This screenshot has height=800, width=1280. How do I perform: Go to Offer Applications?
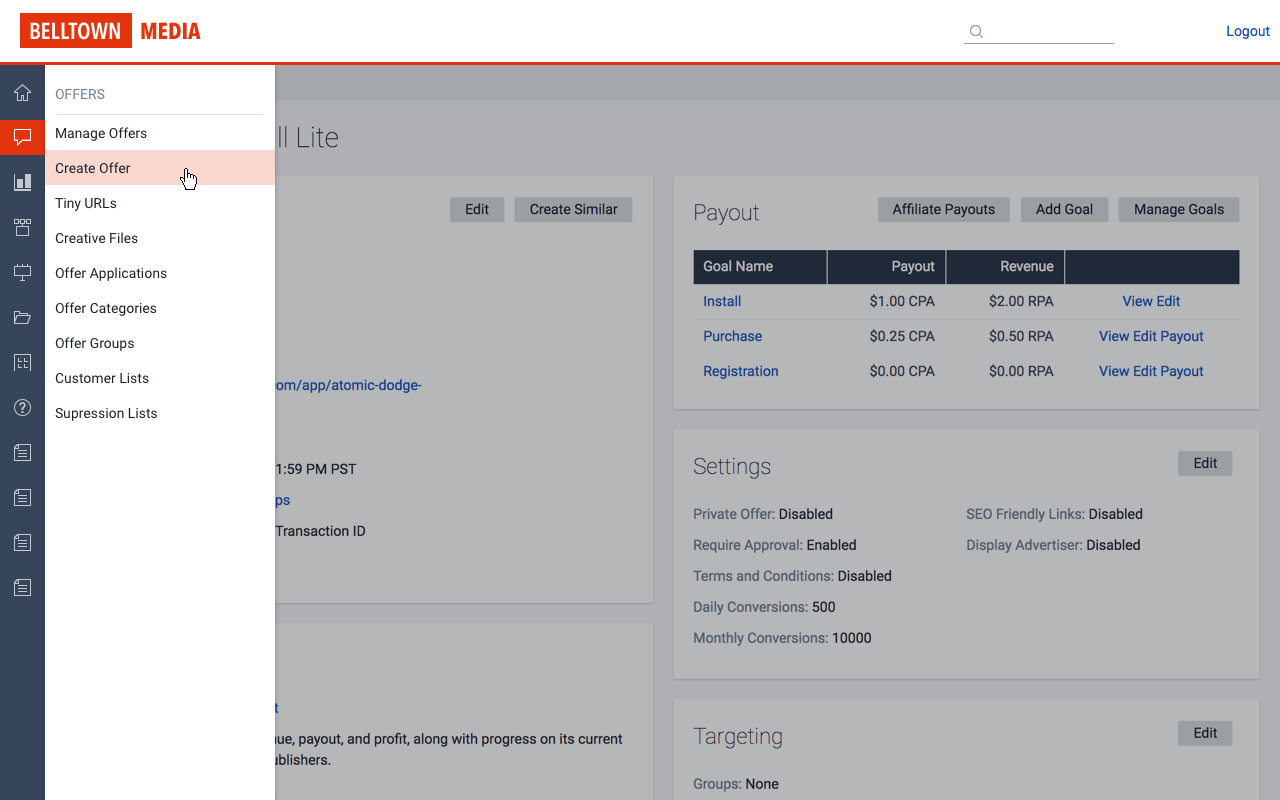(160, 273)
